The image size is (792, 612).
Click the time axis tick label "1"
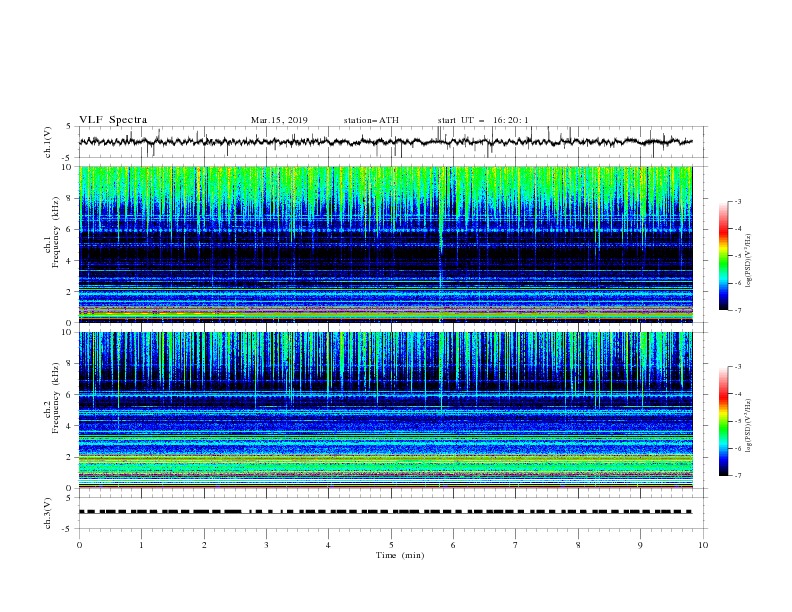coord(141,545)
